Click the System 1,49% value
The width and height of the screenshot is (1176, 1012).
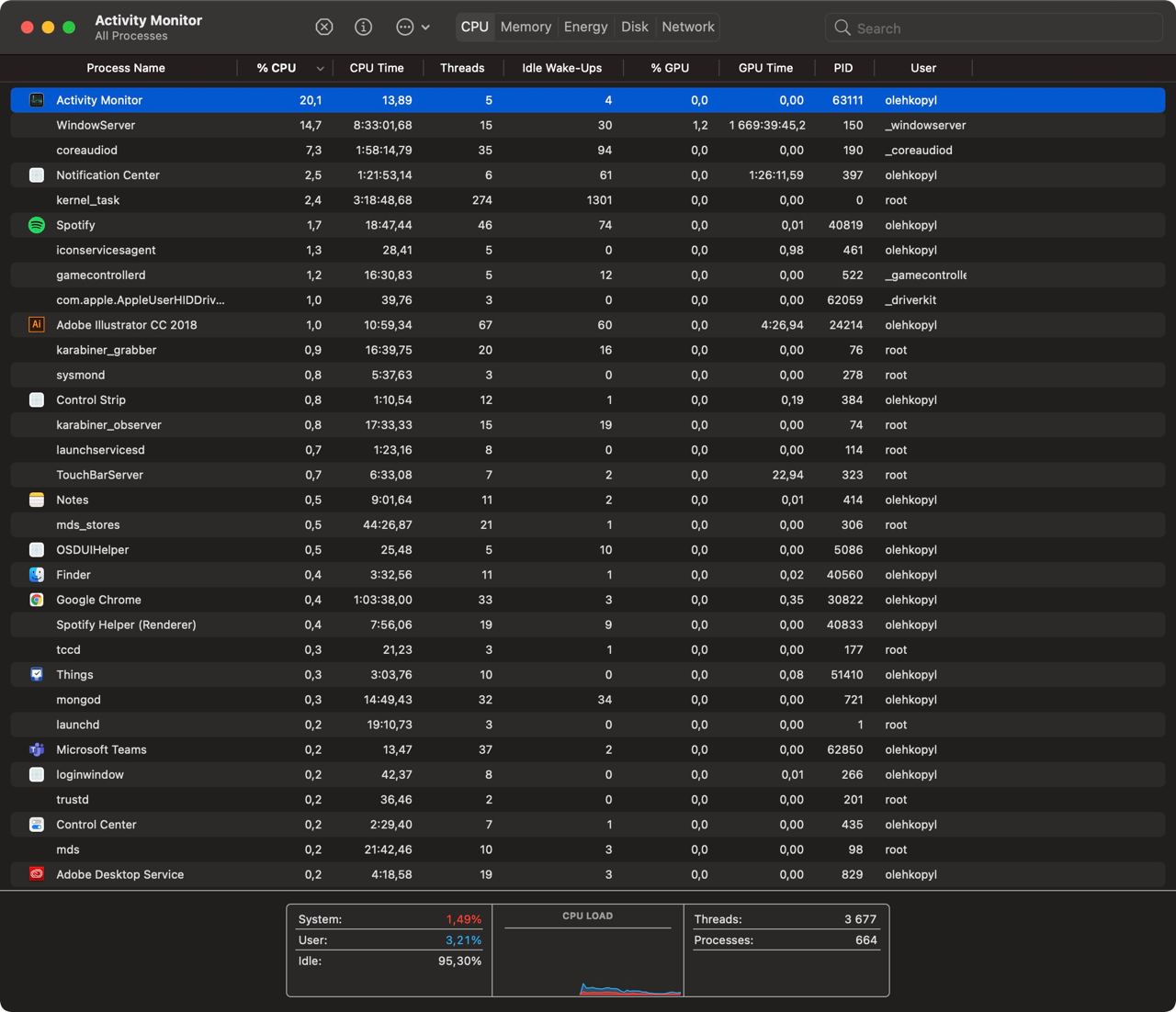(463, 919)
